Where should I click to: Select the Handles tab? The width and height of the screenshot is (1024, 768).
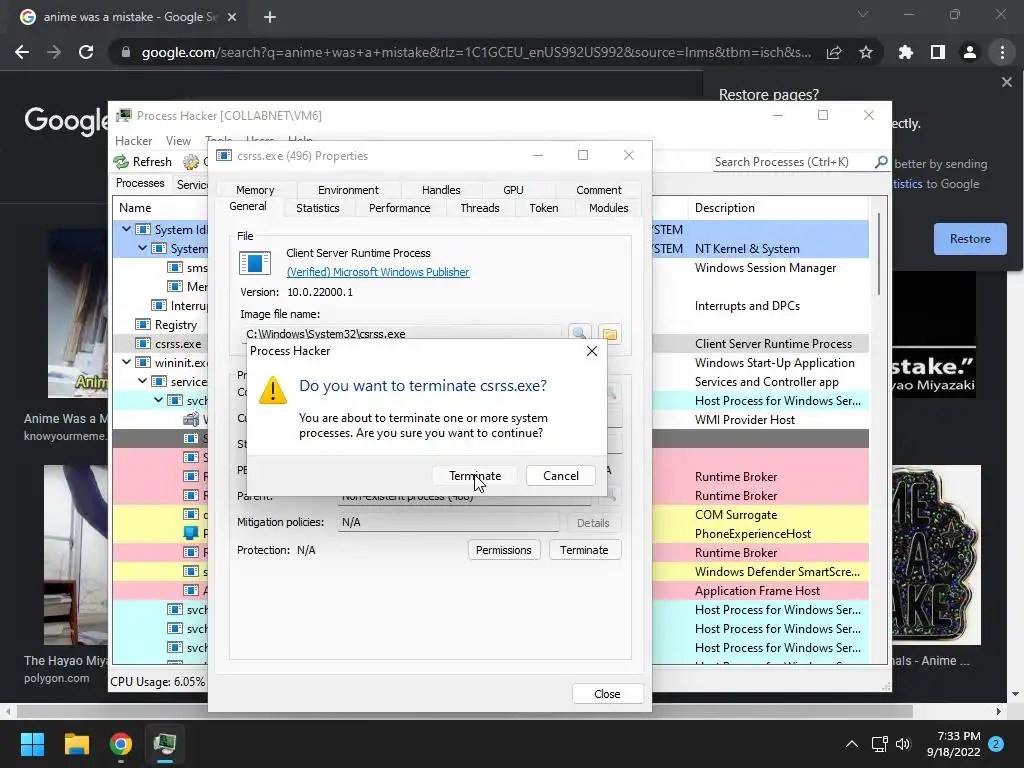coord(441,189)
